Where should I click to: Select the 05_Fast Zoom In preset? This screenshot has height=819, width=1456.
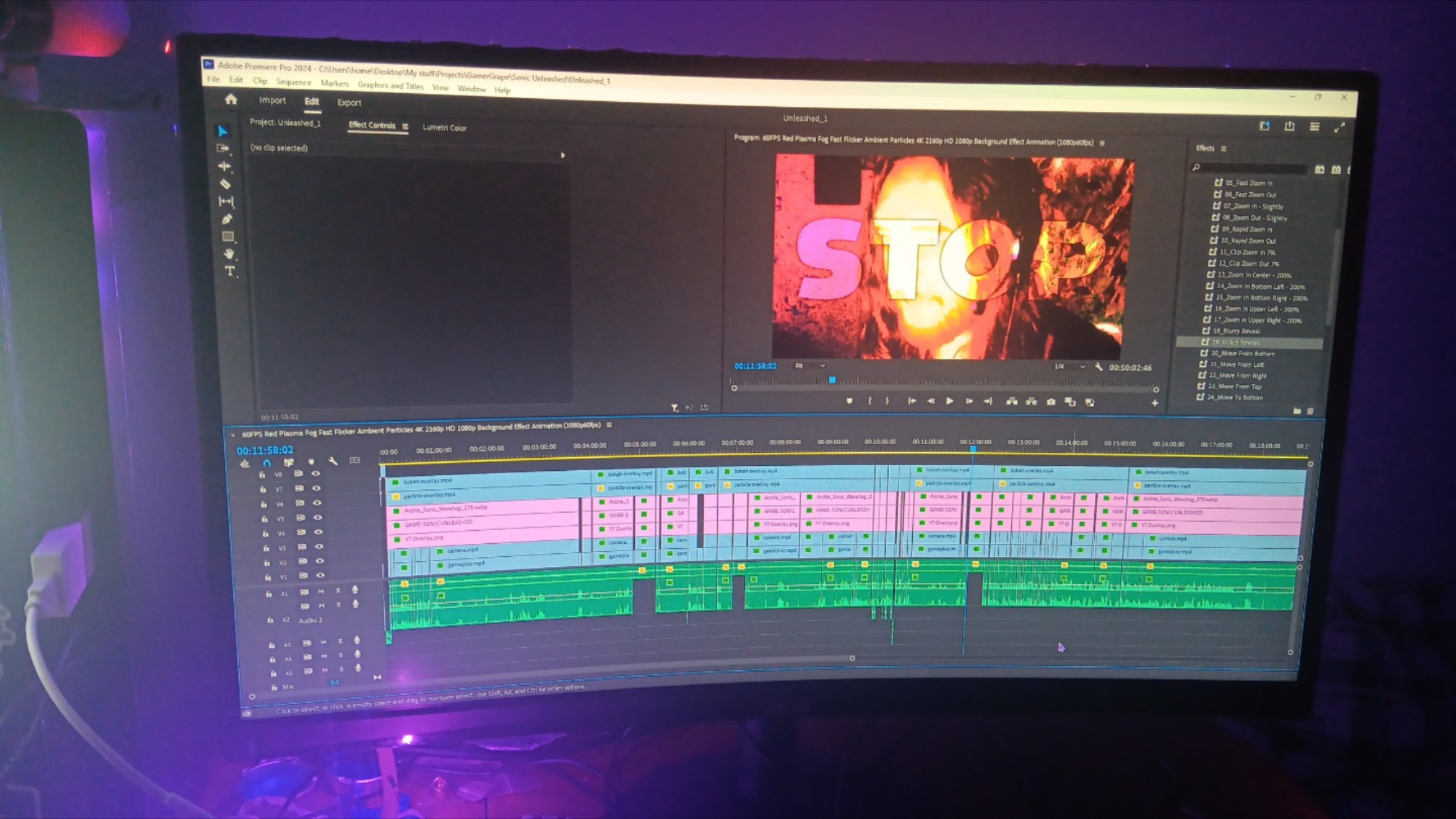(1249, 183)
